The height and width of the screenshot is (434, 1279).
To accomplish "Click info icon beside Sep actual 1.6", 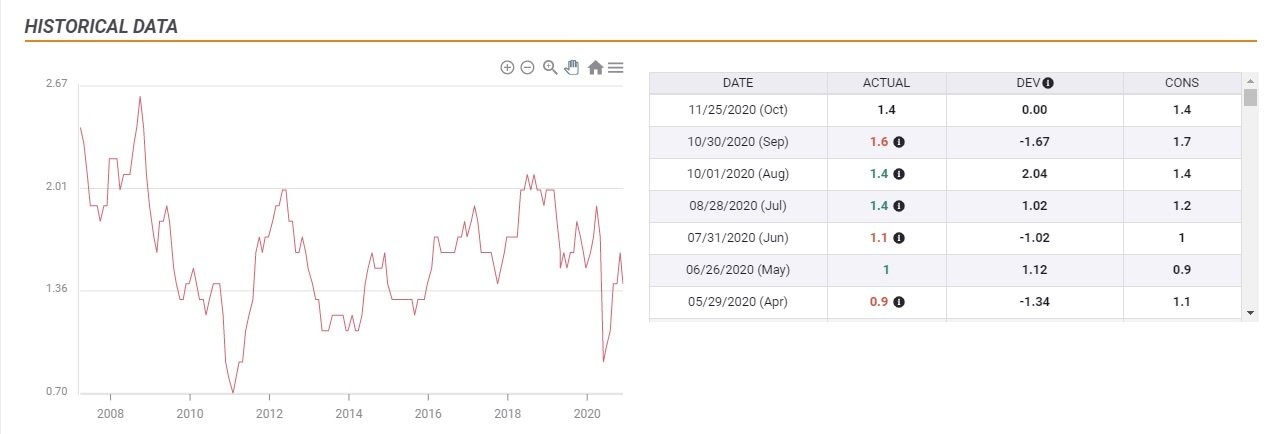I will [x=899, y=142].
